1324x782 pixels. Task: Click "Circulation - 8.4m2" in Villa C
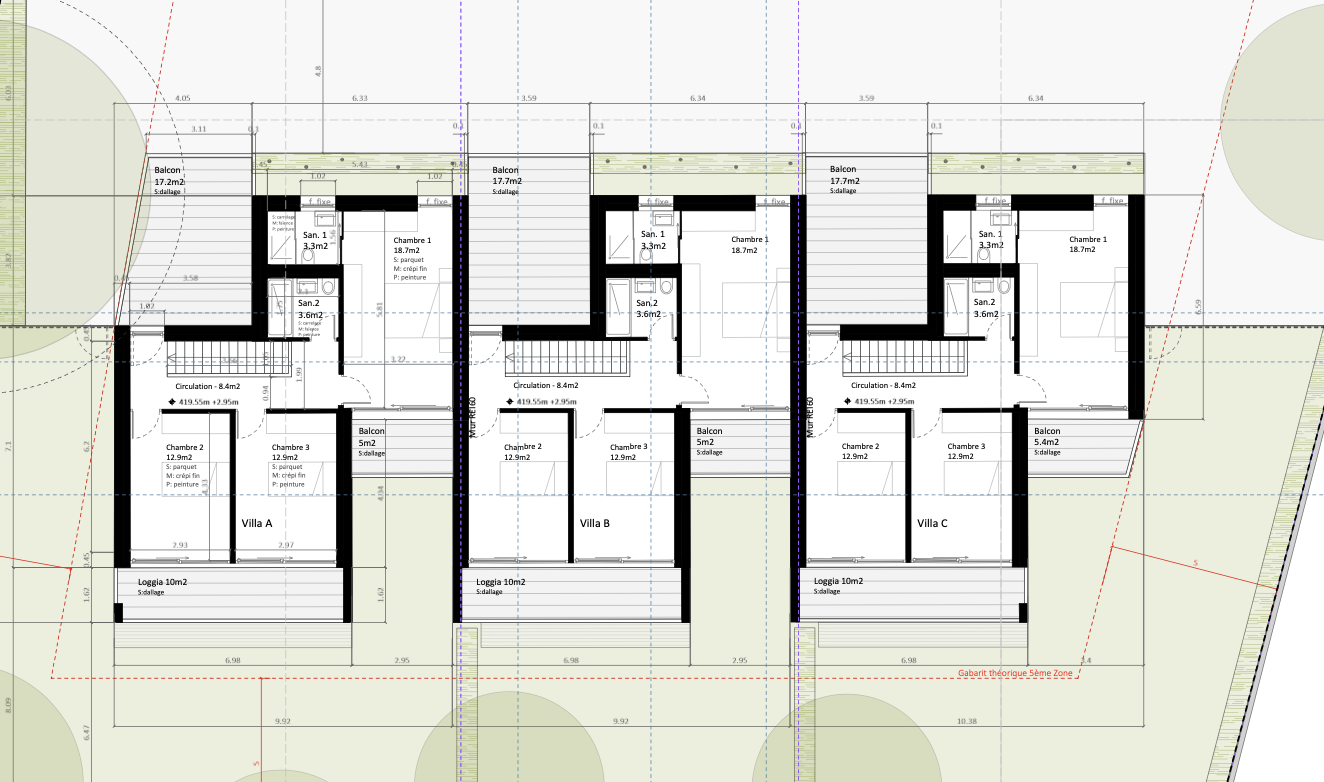[x=883, y=386]
